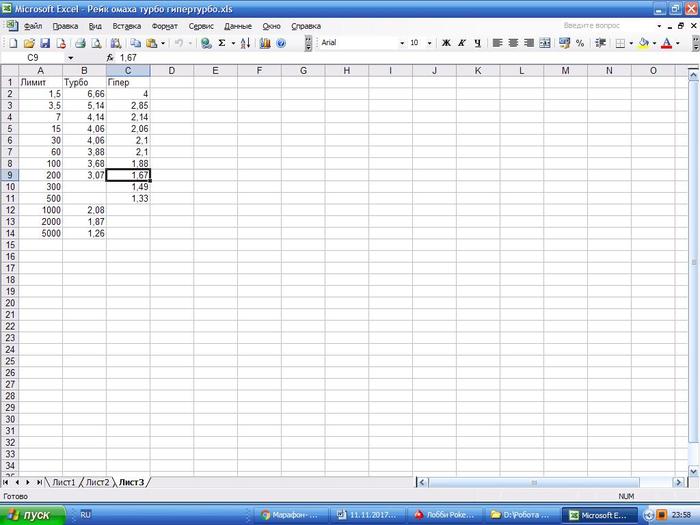Launch the Chart Wizard icon

click(265, 43)
